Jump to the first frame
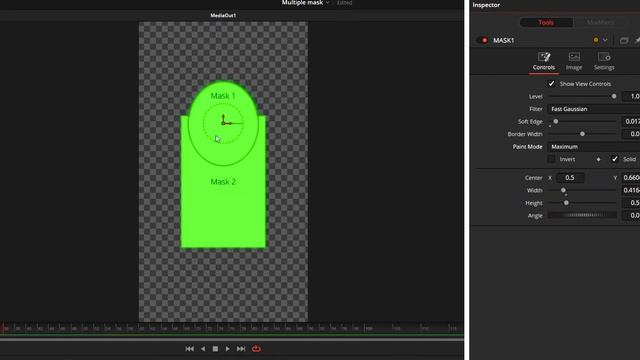The image size is (640, 360). [189, 349]
